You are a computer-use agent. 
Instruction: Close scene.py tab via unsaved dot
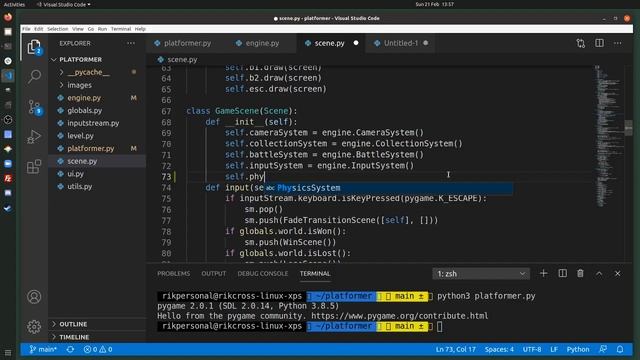[356, 43]
